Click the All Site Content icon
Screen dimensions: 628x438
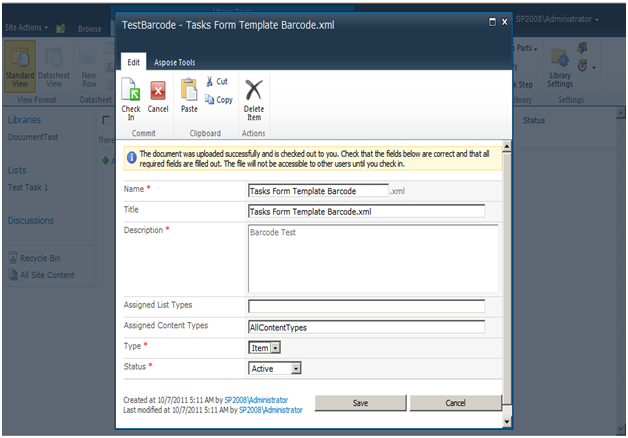(13, 274)
